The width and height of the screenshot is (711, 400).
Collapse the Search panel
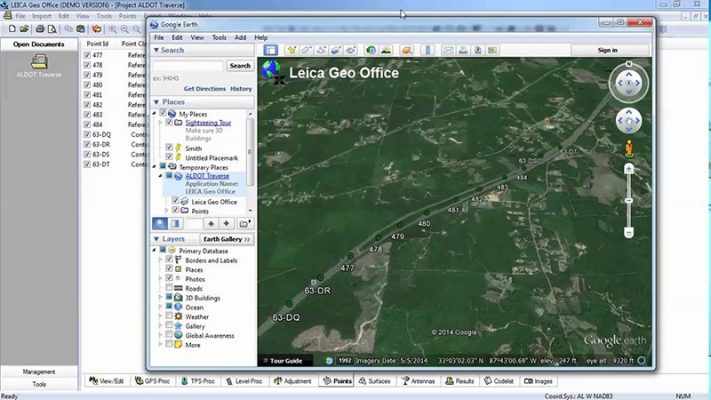pyautogui.click(x=156, y=50)
